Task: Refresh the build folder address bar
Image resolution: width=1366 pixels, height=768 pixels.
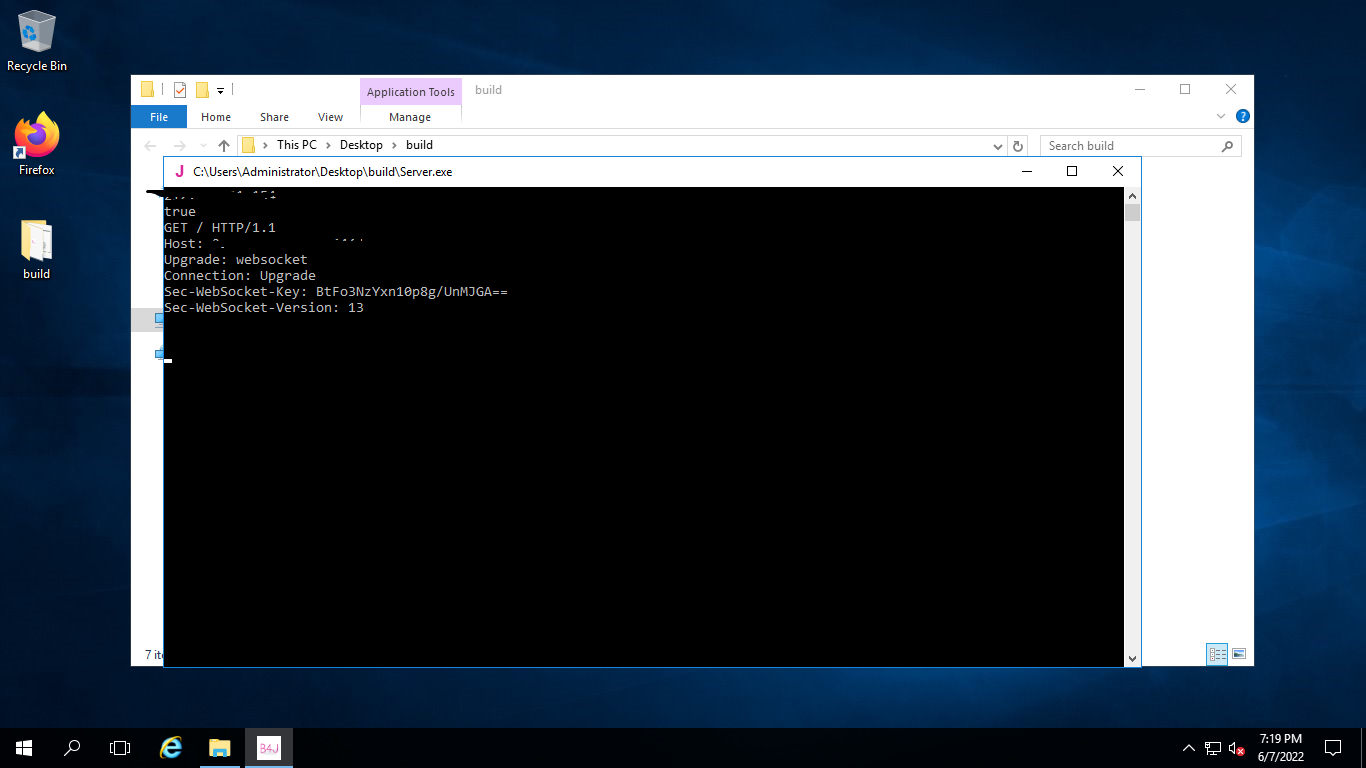Action: pyautogui.click(x=1018, y=146)
